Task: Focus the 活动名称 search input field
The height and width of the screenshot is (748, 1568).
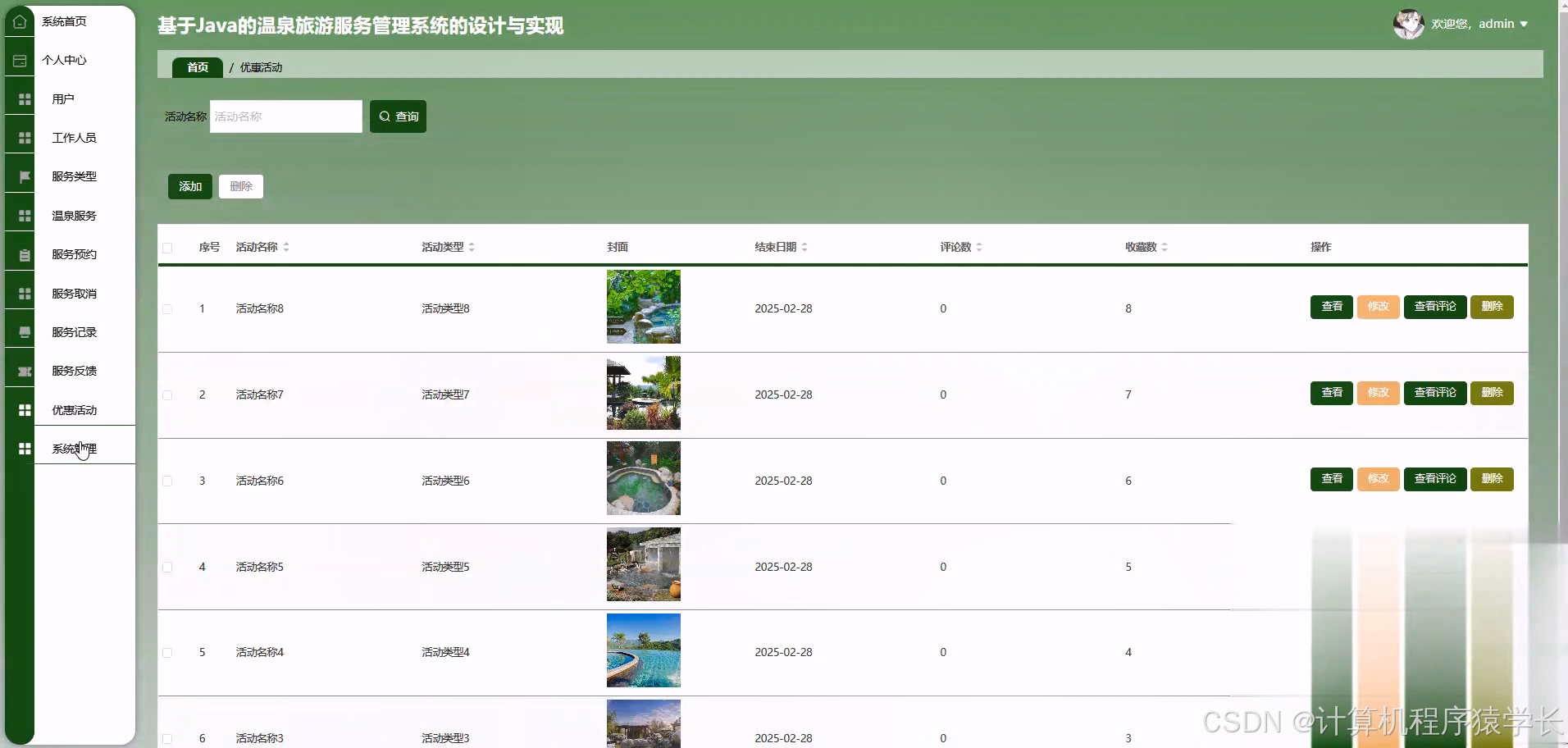Action: pyautogui.click(x=286, y=116)
